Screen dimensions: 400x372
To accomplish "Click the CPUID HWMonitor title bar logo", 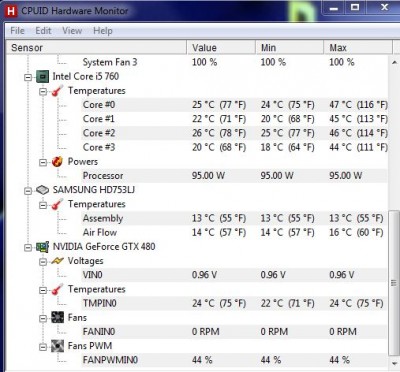I will coord(11,11).
